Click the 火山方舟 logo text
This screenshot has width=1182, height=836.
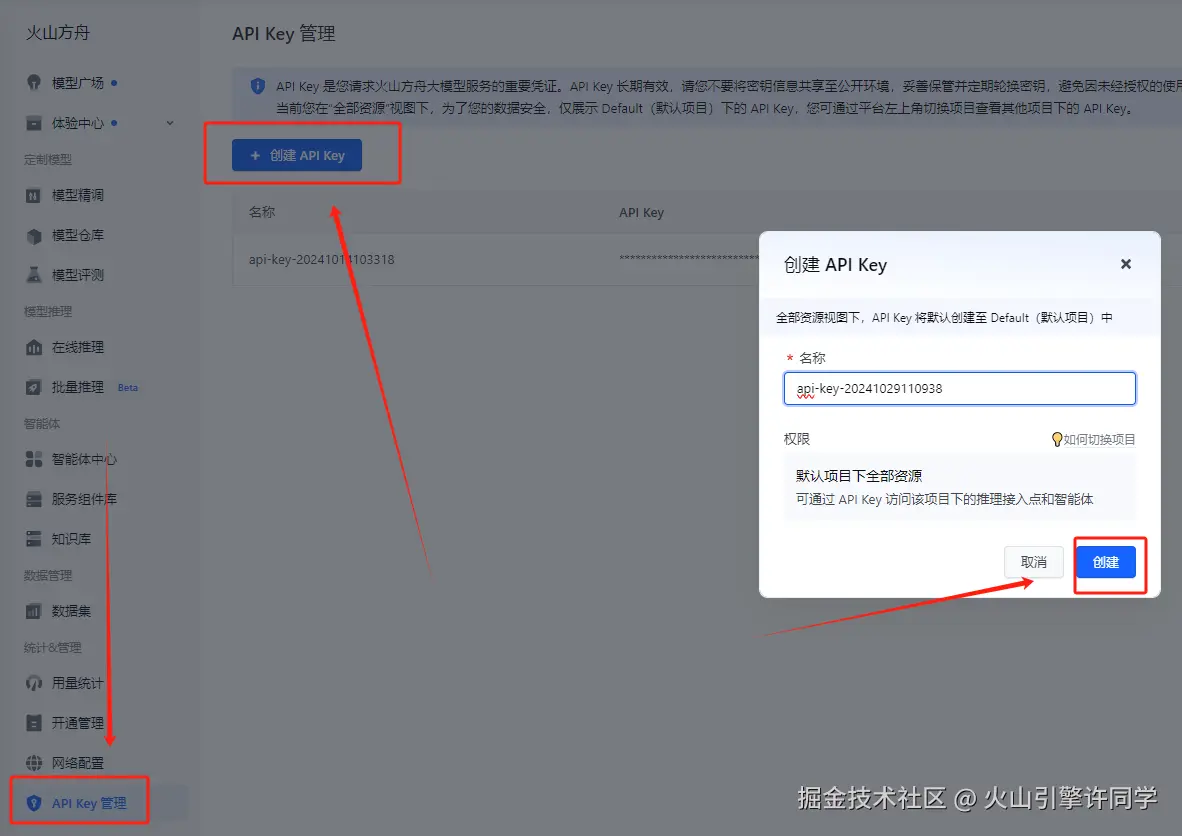pyautogui.click(x=58, y=33)
